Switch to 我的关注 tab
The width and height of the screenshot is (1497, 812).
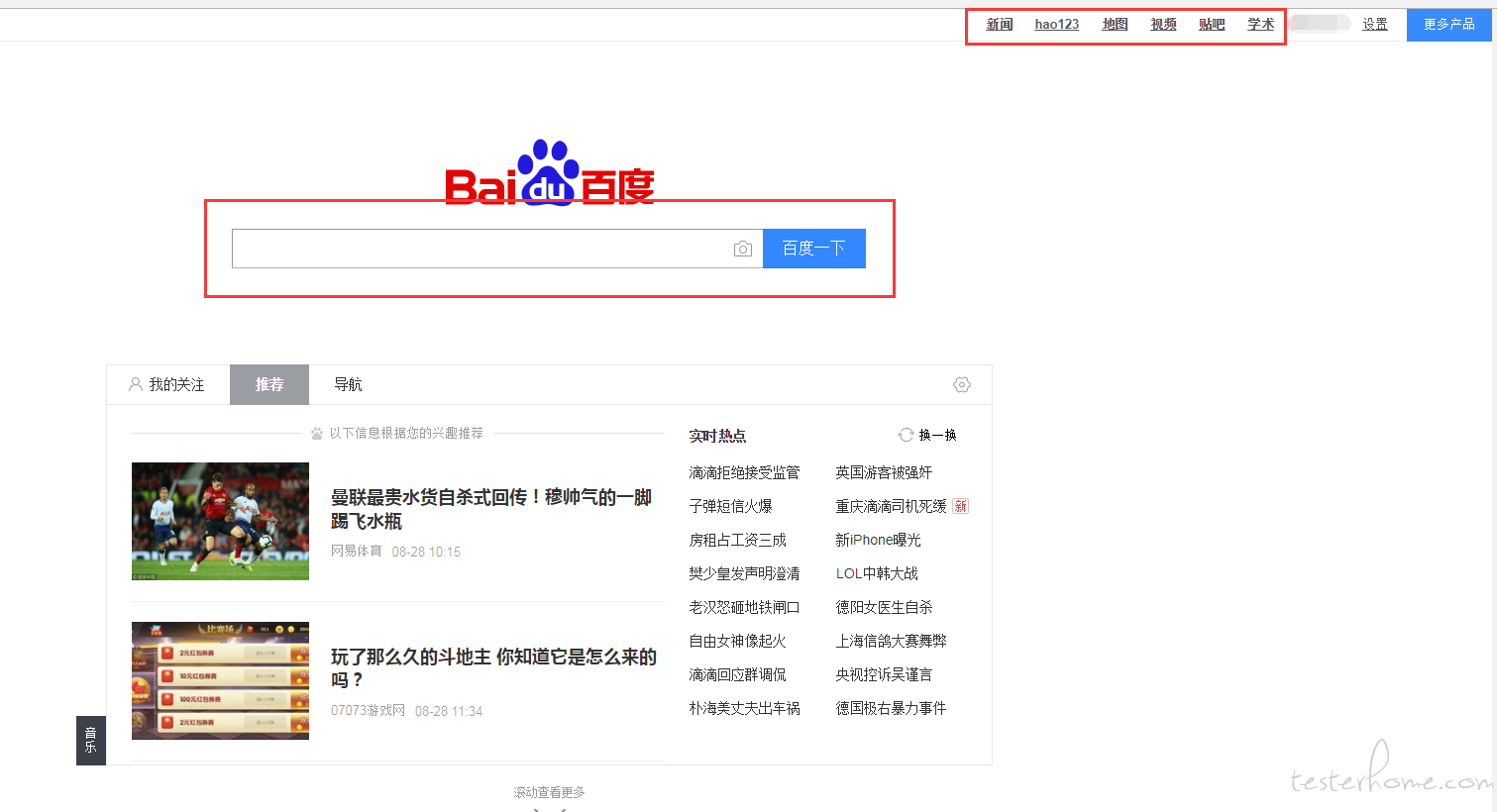click(x=167, y=384)
